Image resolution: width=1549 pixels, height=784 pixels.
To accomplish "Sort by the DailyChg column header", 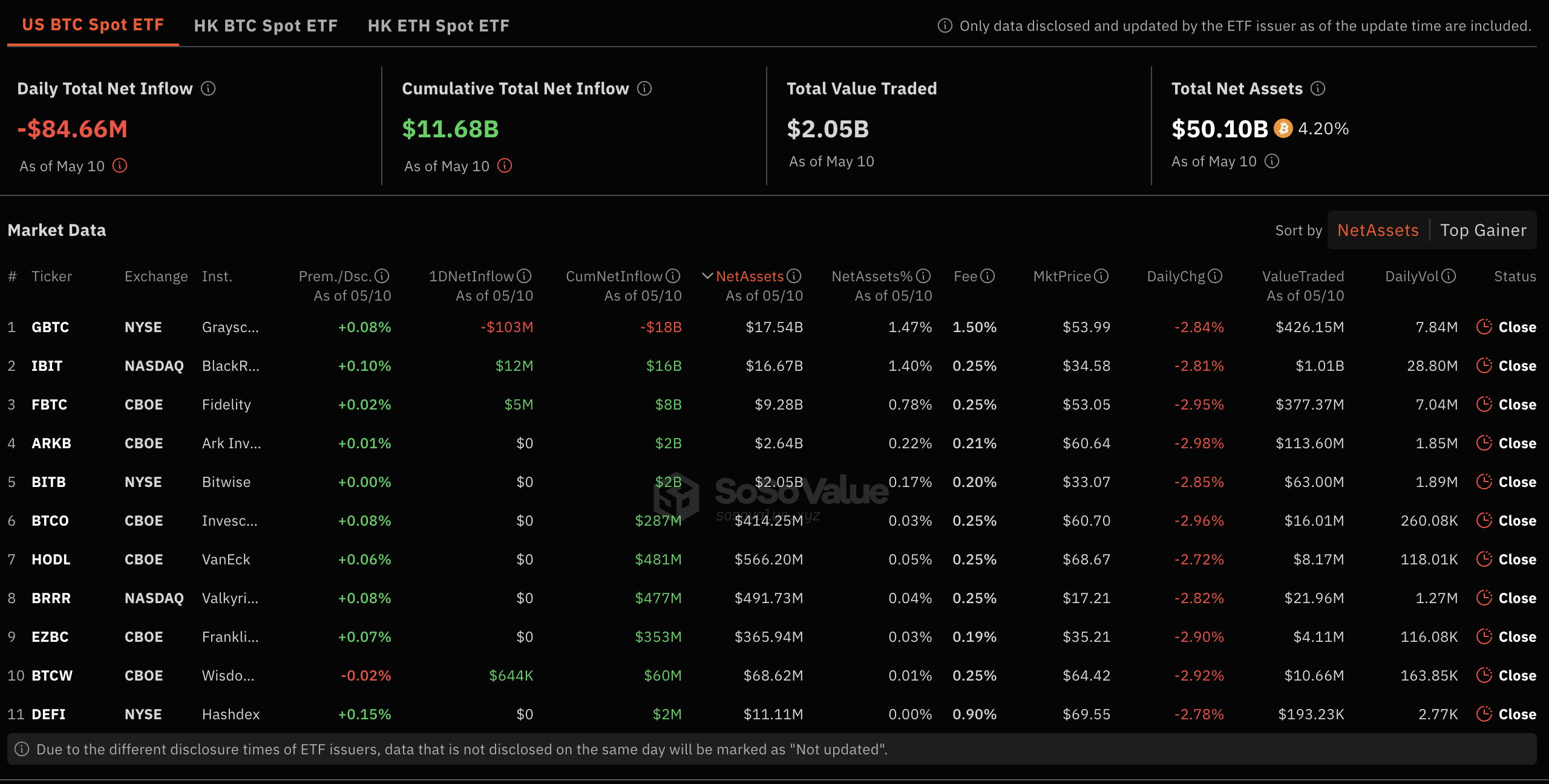I will click(x=1176, y=276).
